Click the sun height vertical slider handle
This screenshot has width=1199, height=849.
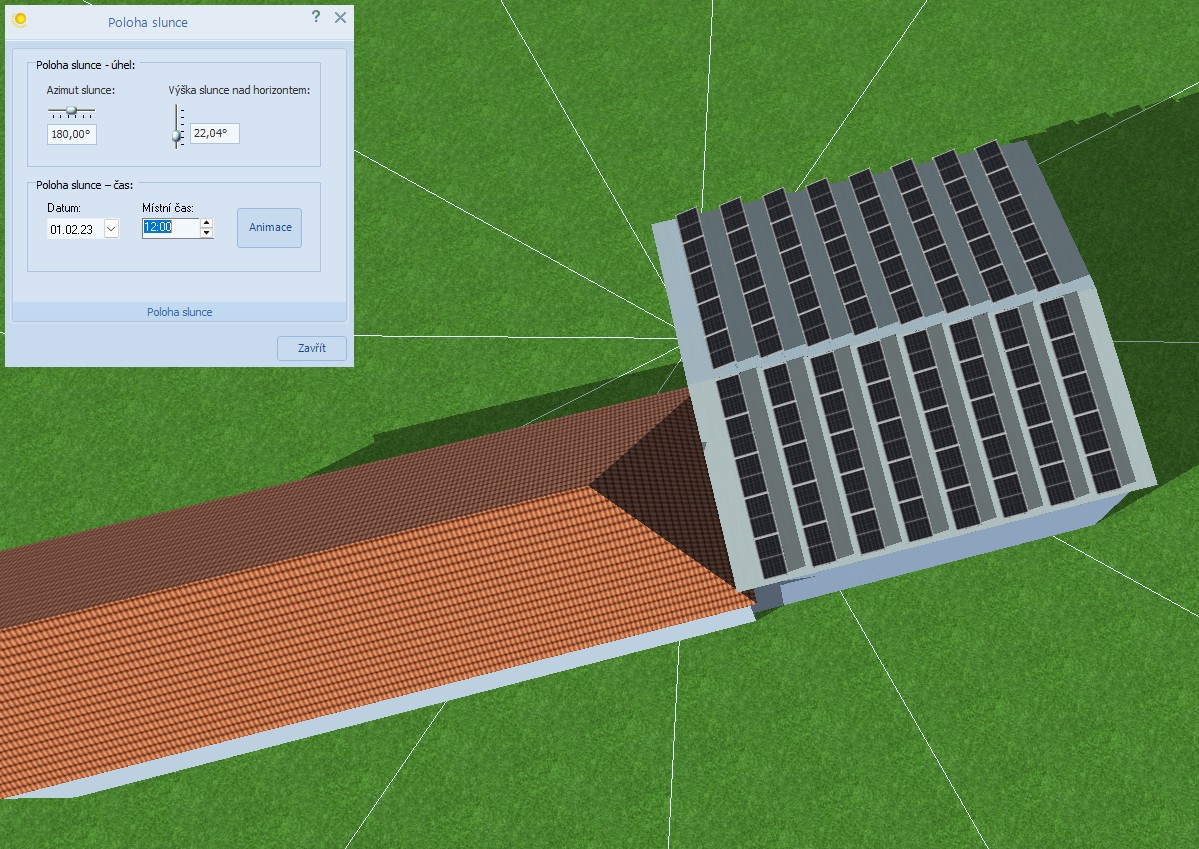pyautogui.click(x=177, y=135)
